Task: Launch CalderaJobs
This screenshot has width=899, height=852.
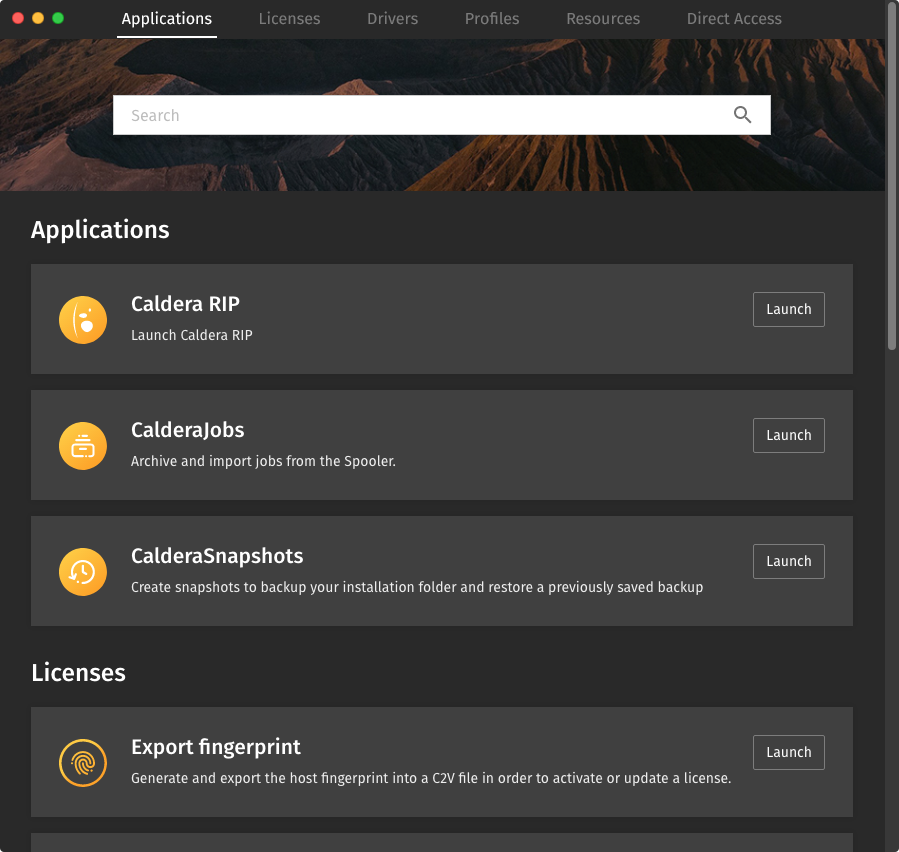Action: (x=789, y=436)
